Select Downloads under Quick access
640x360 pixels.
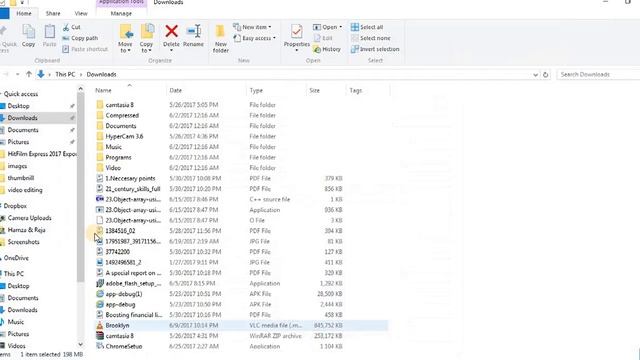[x=22, y=118]
